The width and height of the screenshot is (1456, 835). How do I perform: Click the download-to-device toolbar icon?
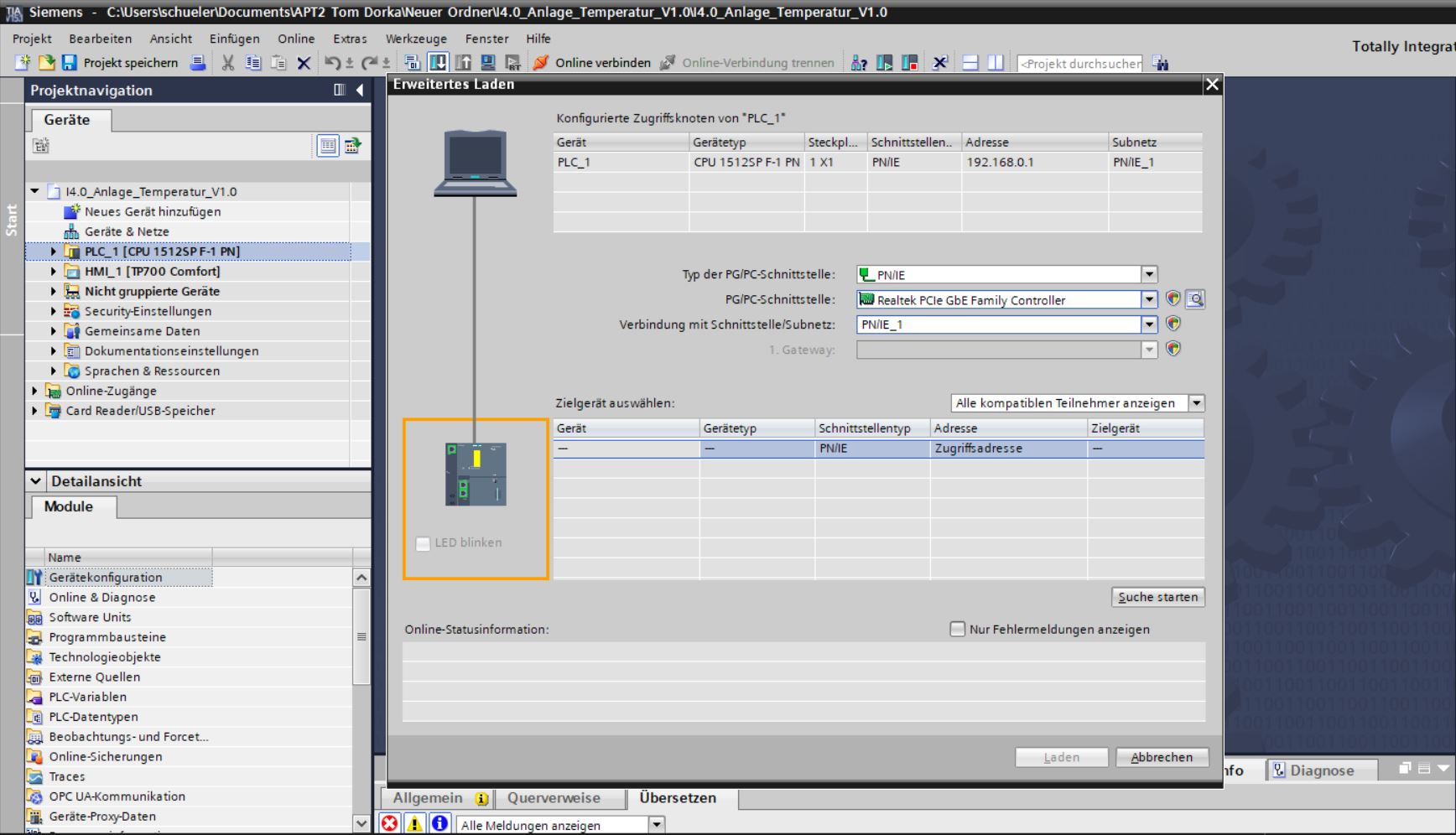click(x=438, y=63)
